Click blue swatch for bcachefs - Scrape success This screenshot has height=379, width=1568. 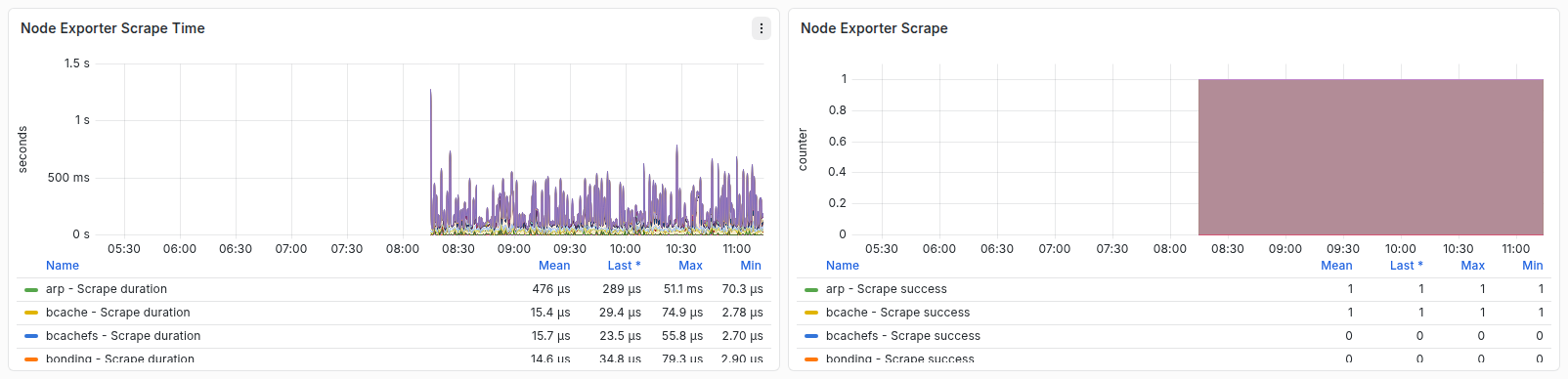811,336
